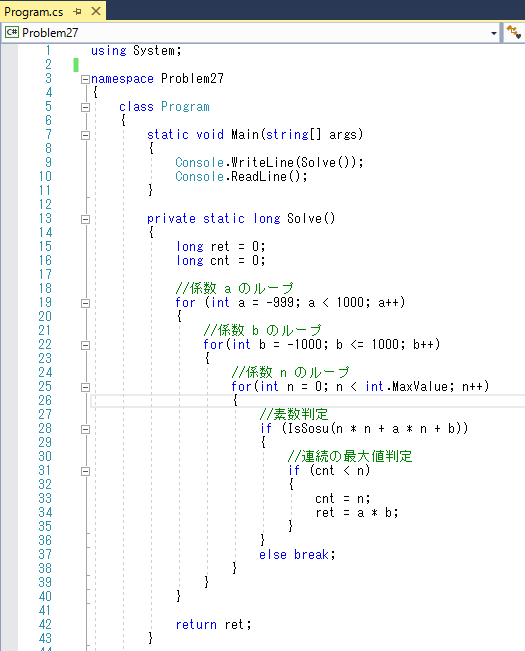Open the Problem27 navigation dropdown

493,33
